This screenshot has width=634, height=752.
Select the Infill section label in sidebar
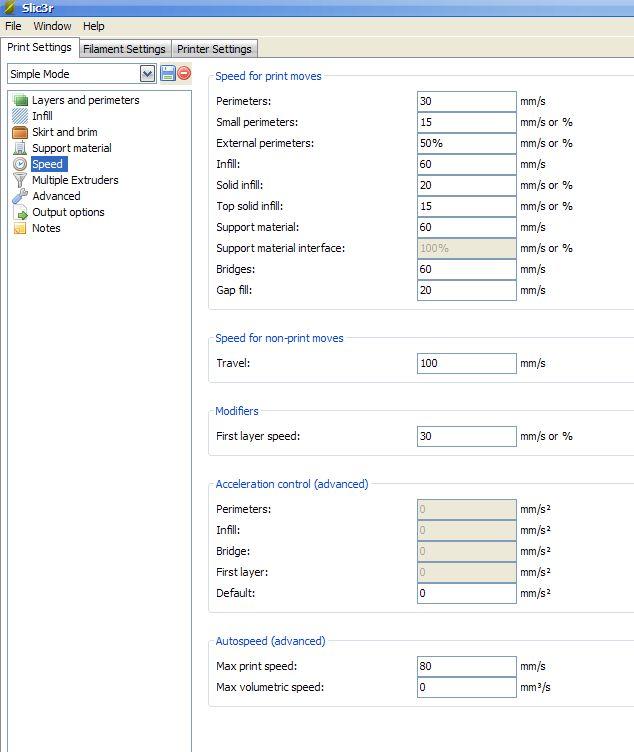click(x=42, y=116)
